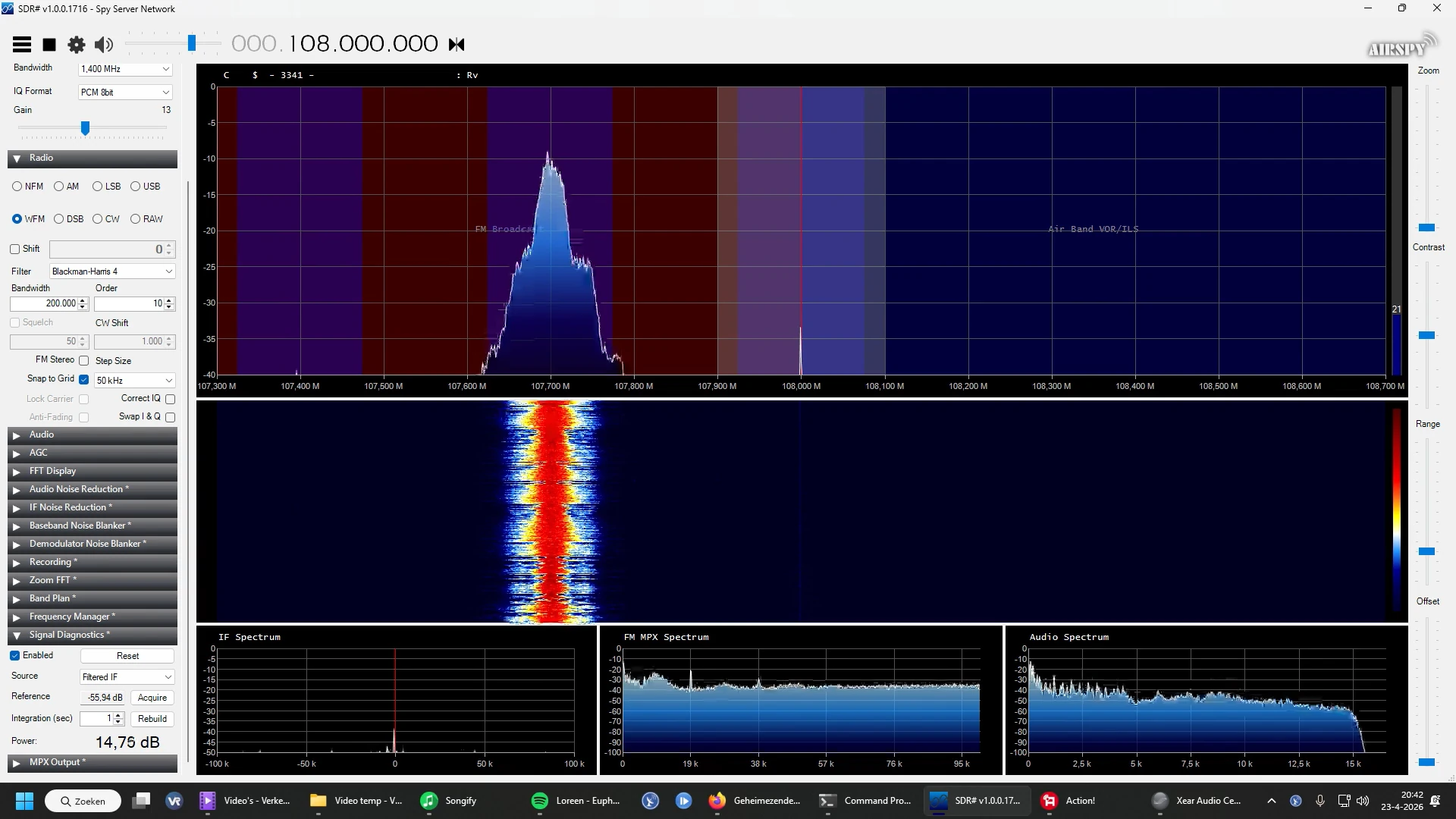This screenshot has width=1456, height=819.
Task: Click the Reset button
Action: [x=127, y=656]
